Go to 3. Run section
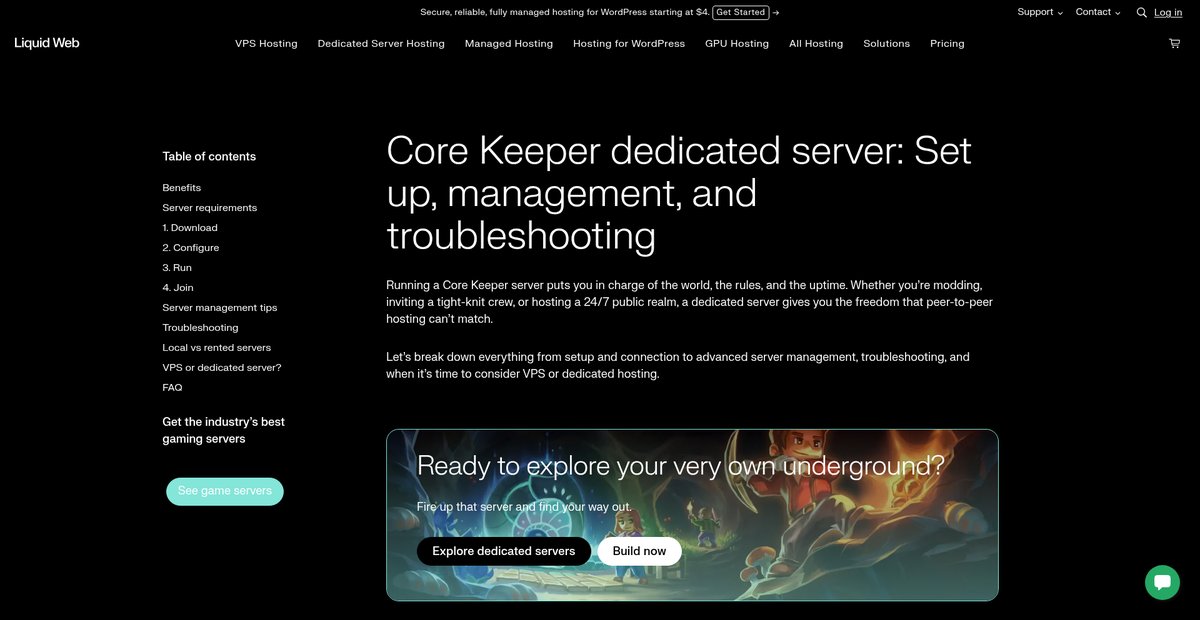 [177, 268]
